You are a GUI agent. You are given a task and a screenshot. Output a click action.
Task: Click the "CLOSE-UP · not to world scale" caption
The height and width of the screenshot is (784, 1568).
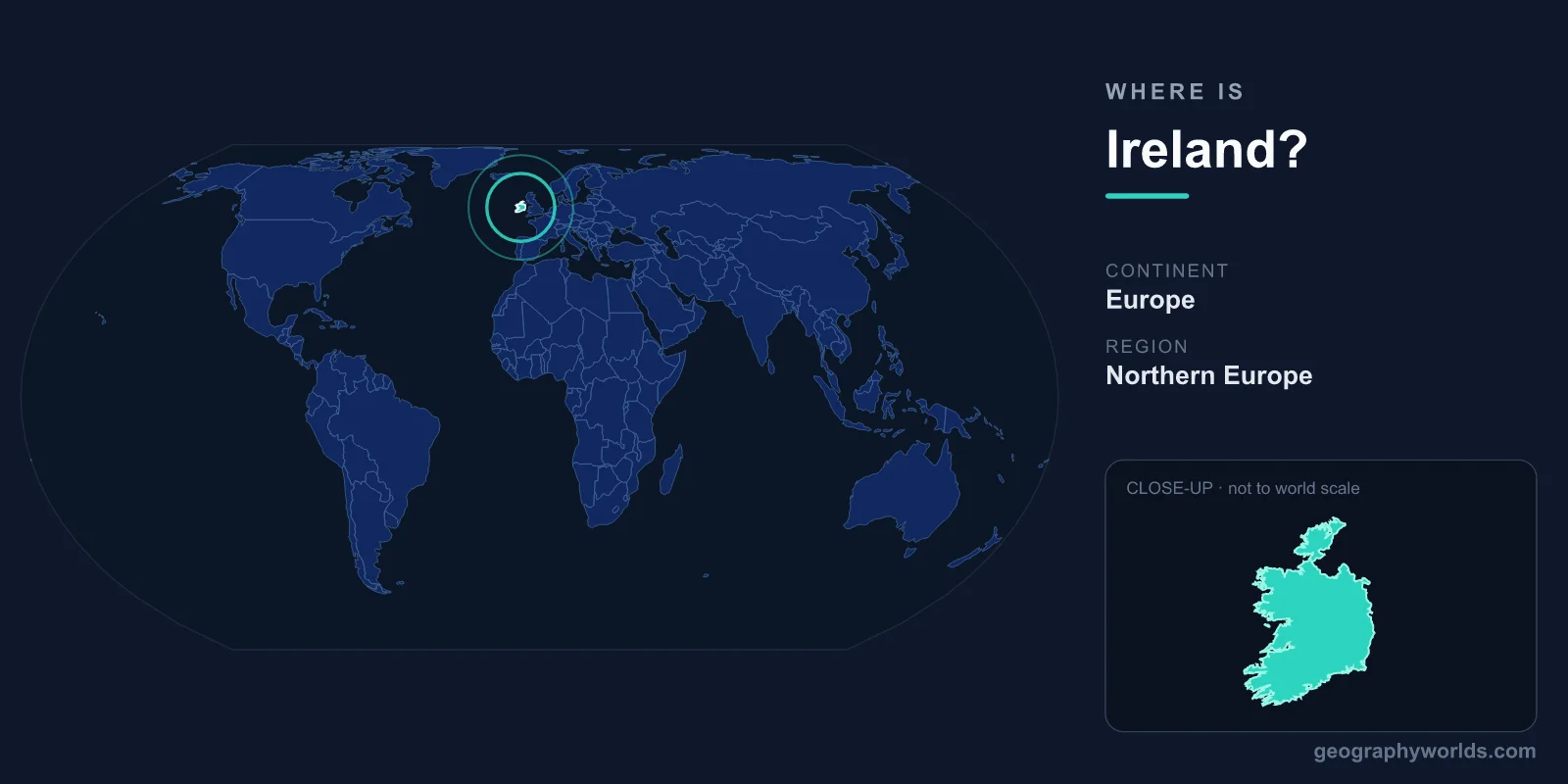1243,488
